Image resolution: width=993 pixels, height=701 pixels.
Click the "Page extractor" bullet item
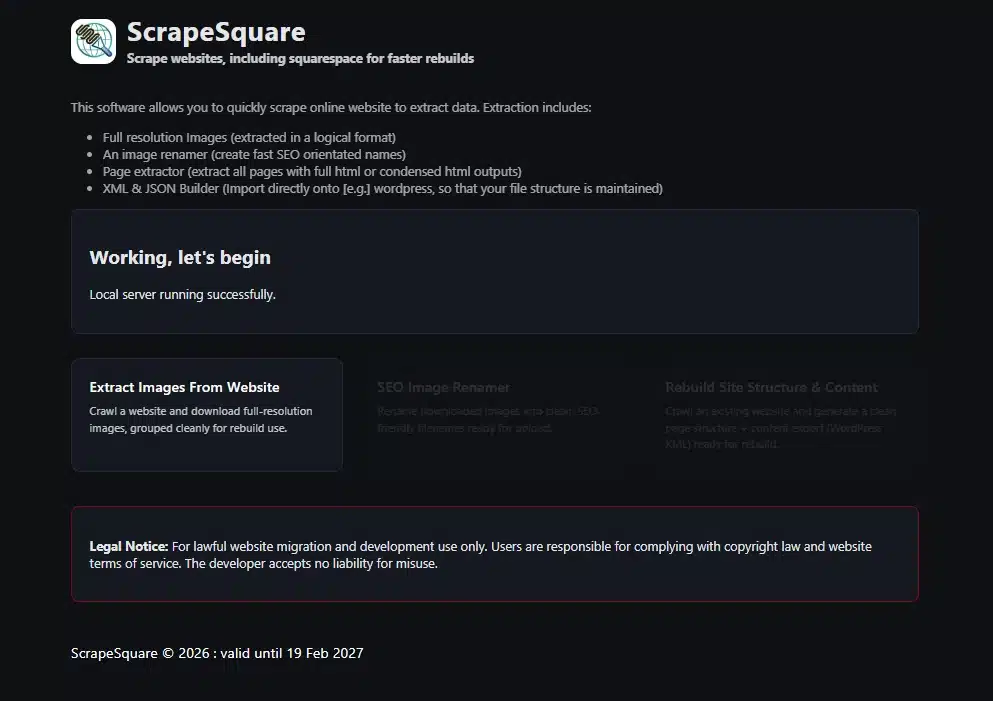pyautogui.click(x=311, y=171)
